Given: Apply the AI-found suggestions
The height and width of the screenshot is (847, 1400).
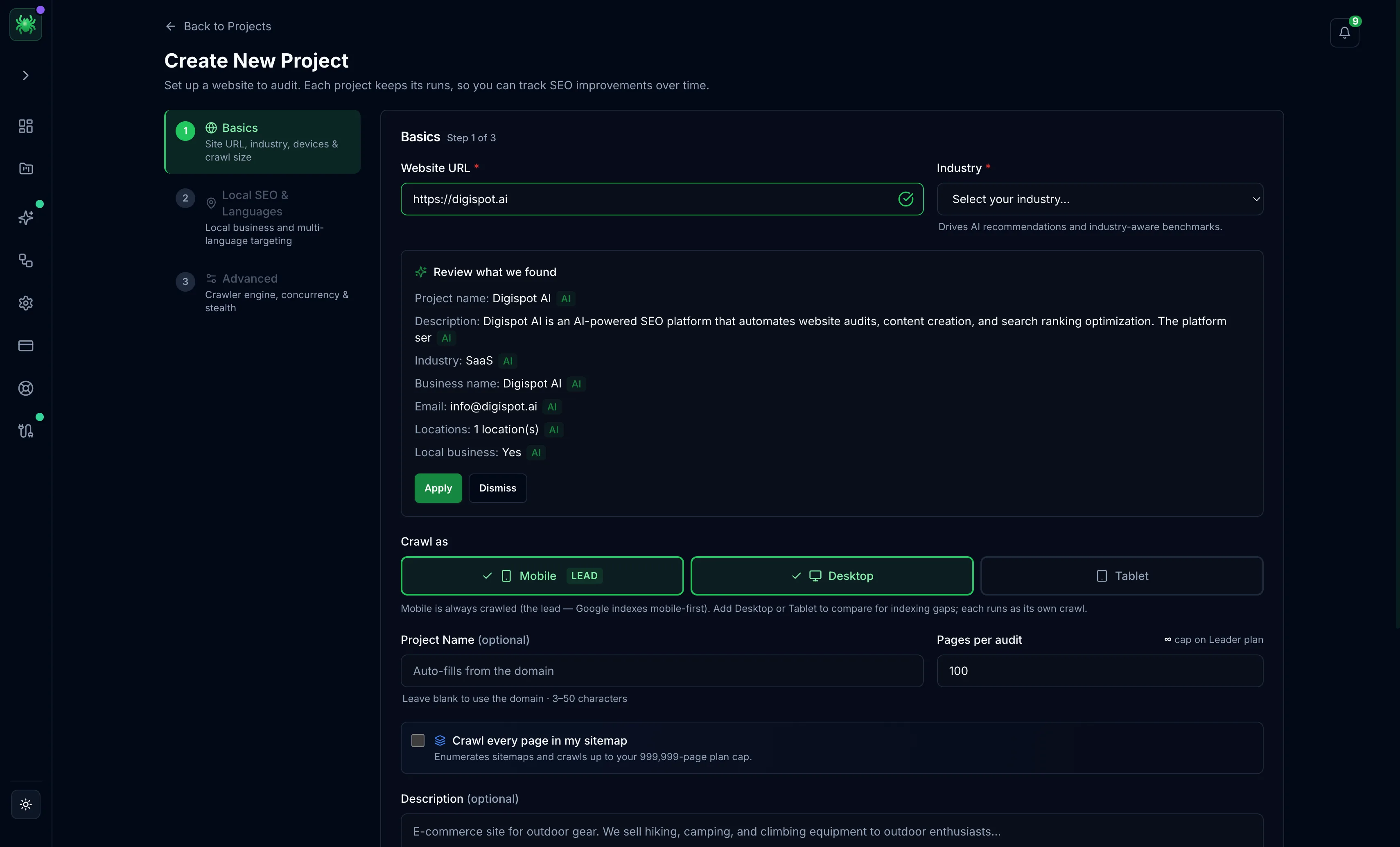Looking at the screenshot, I should [x=438, y=488].
